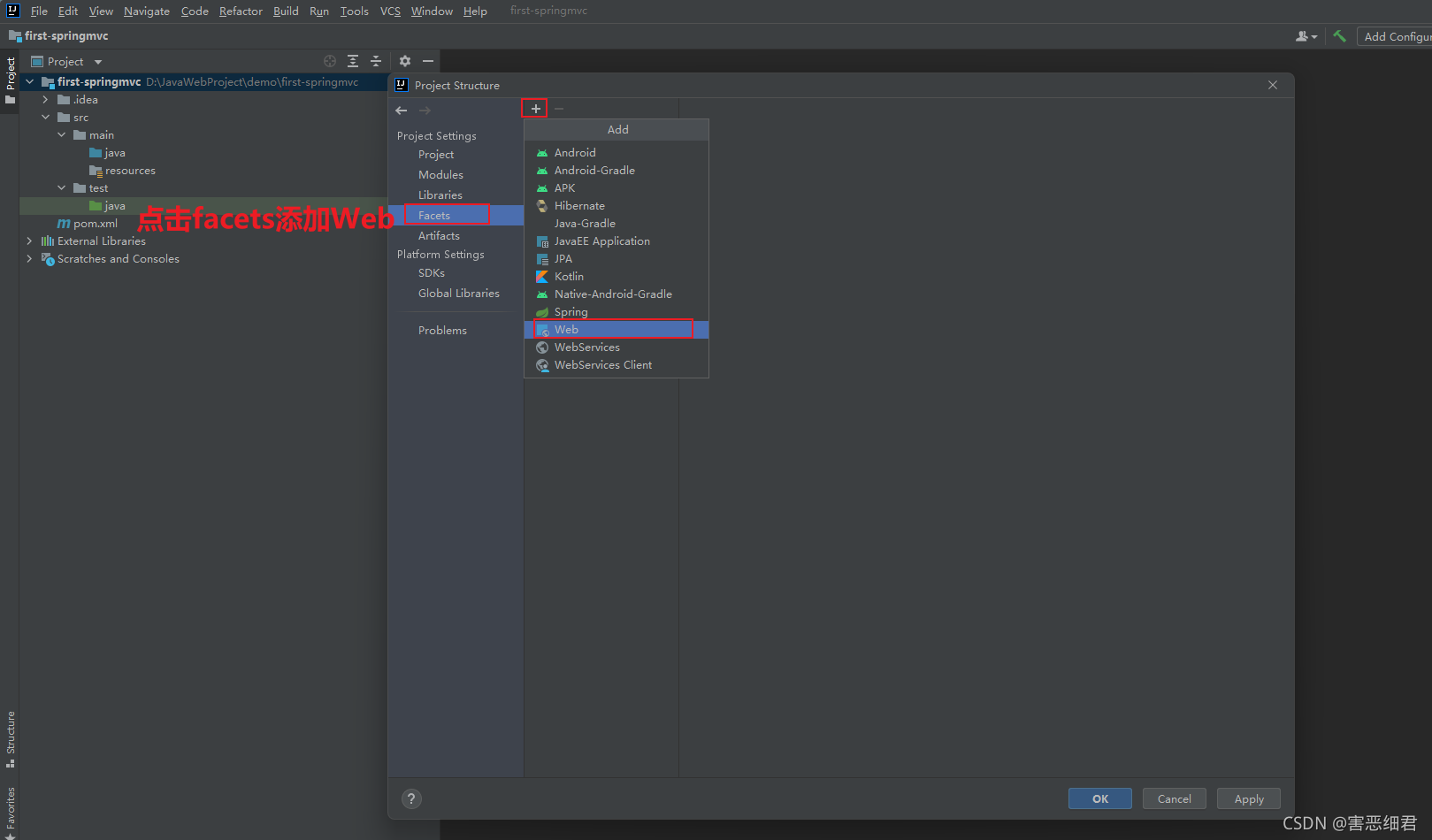1432x840 pixels.
Task: Select Artifacts in Project Settings
Action: (456, 236)
